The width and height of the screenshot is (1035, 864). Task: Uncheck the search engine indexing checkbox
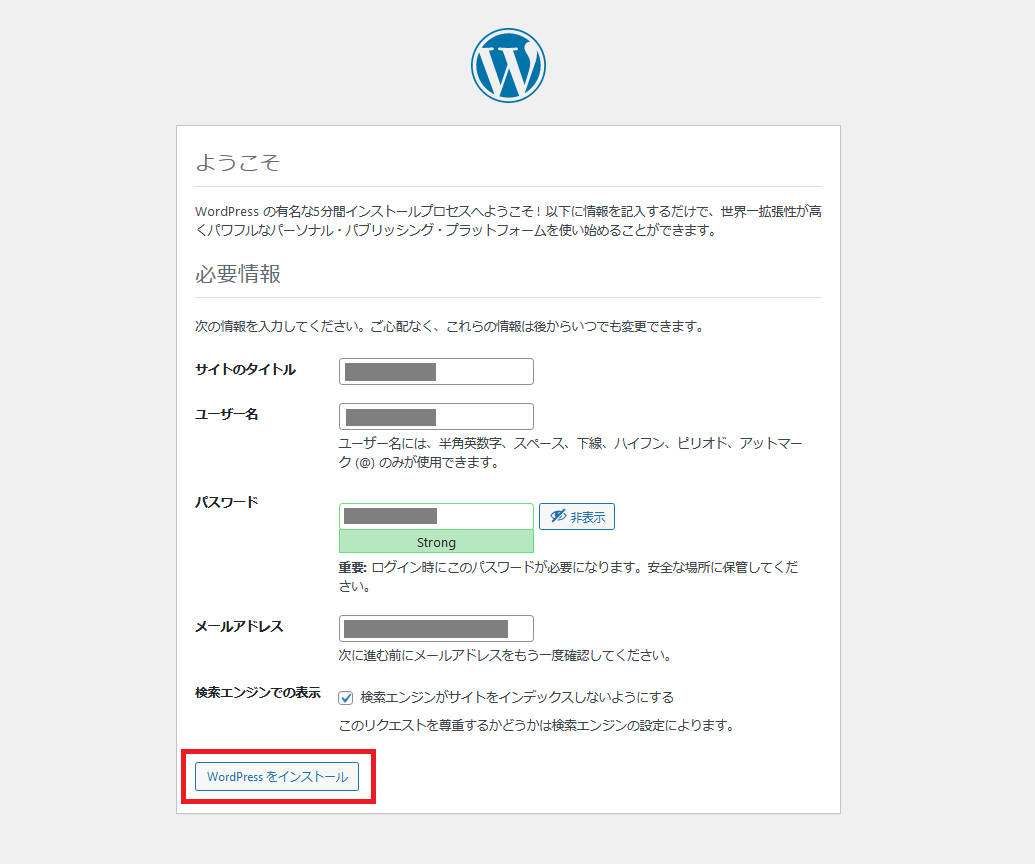346,698
